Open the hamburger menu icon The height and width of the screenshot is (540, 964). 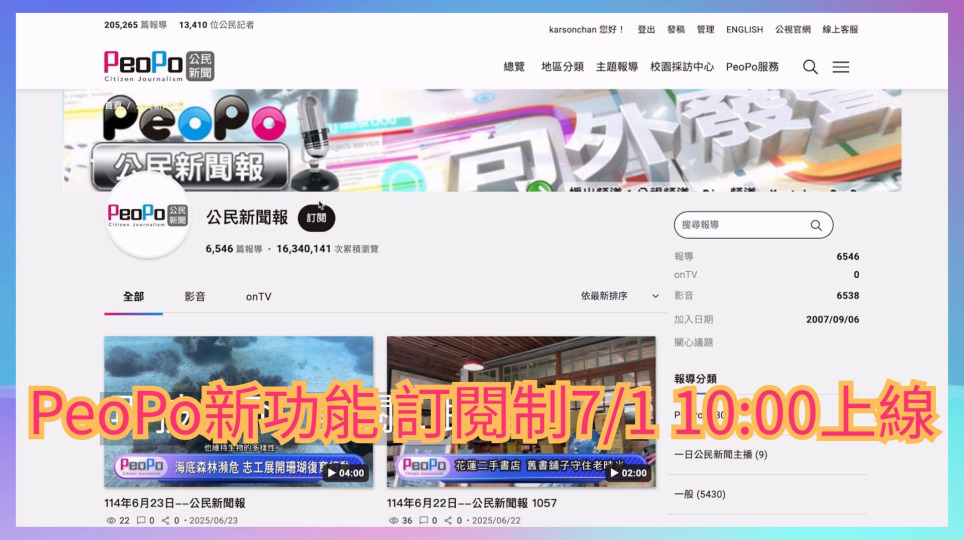pyautogui.click(x=841, y=67)
